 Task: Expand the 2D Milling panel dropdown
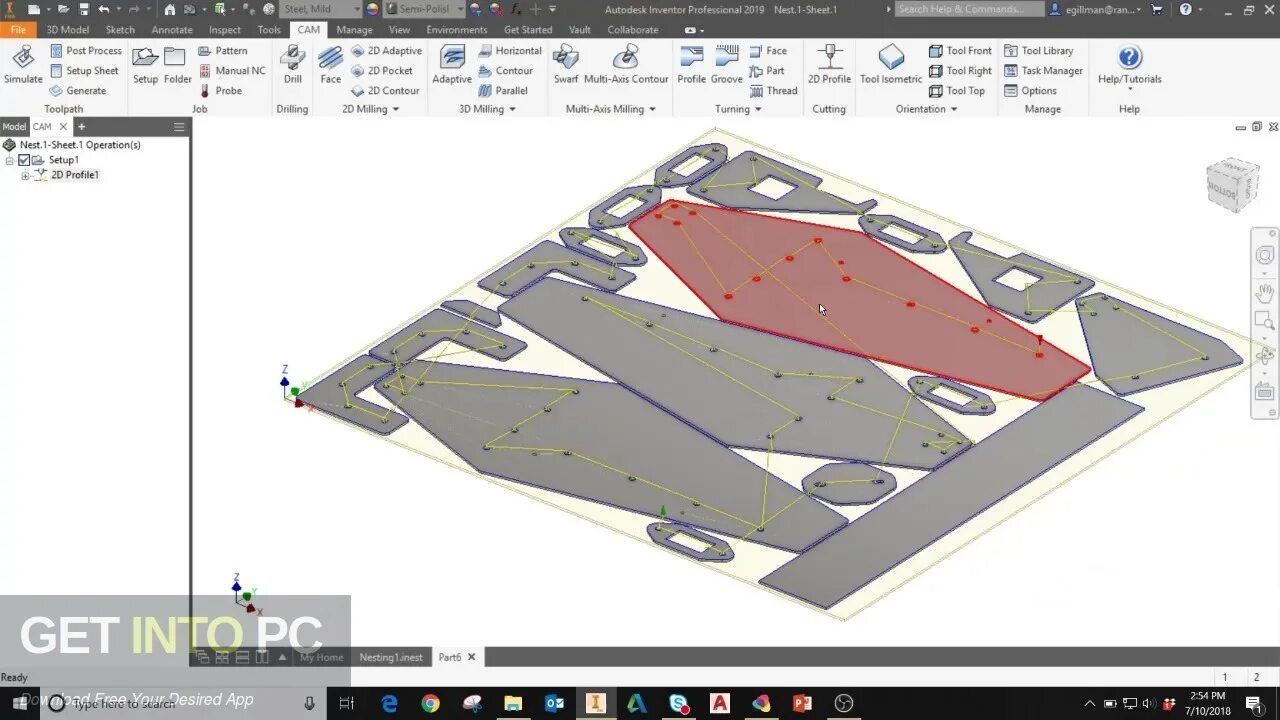coord(395,109)
